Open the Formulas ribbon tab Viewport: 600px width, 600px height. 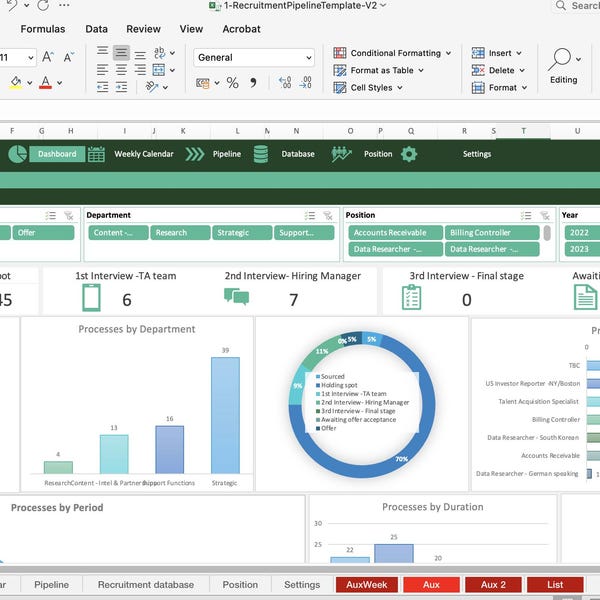click(x=43, y=29)
